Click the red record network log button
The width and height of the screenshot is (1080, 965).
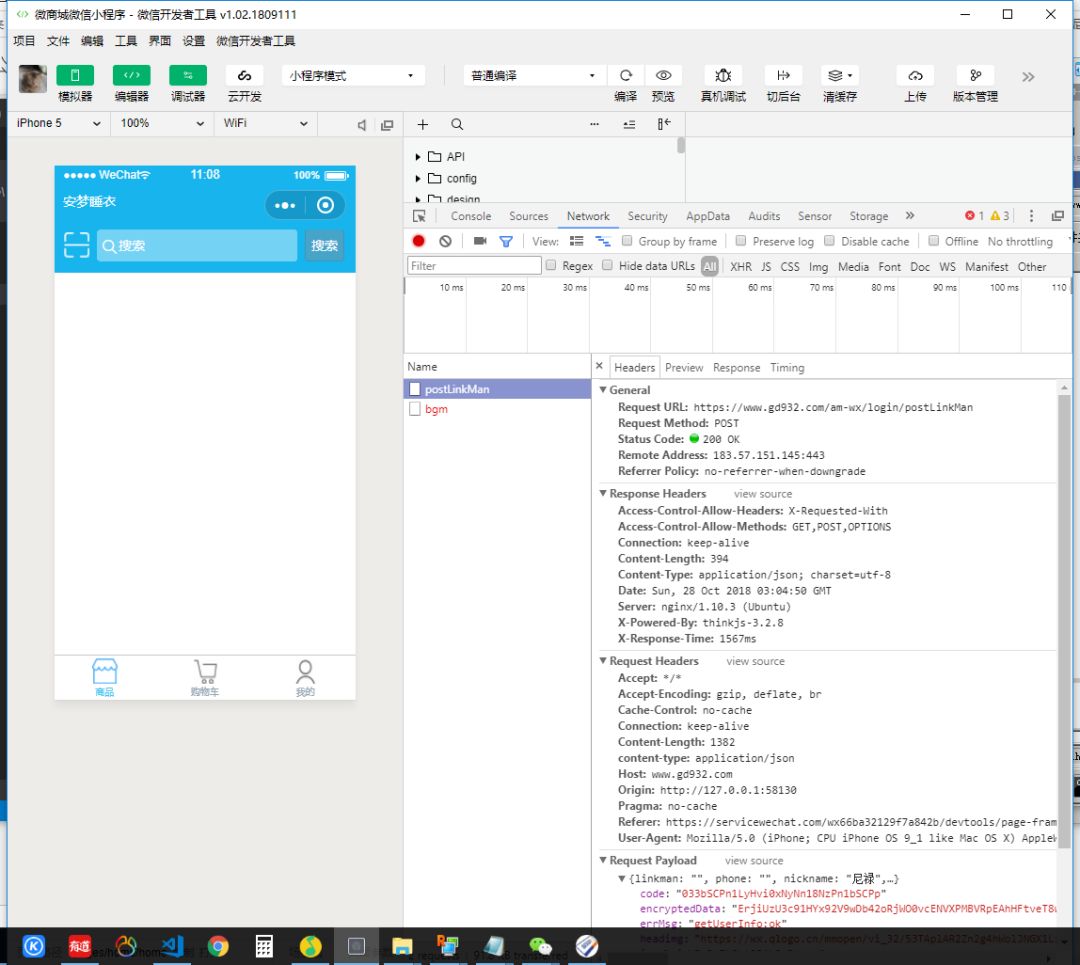[x=418, y=241]
